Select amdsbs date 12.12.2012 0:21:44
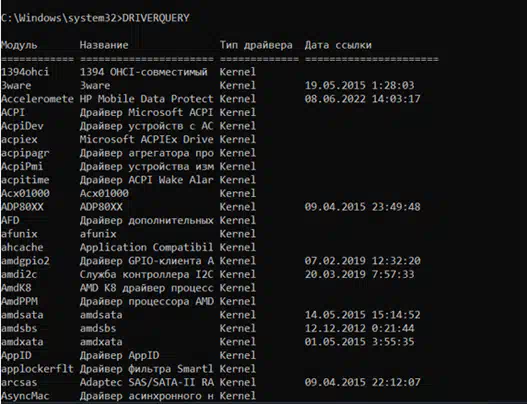This screenshot has height=404, width=527. (359, 328)
